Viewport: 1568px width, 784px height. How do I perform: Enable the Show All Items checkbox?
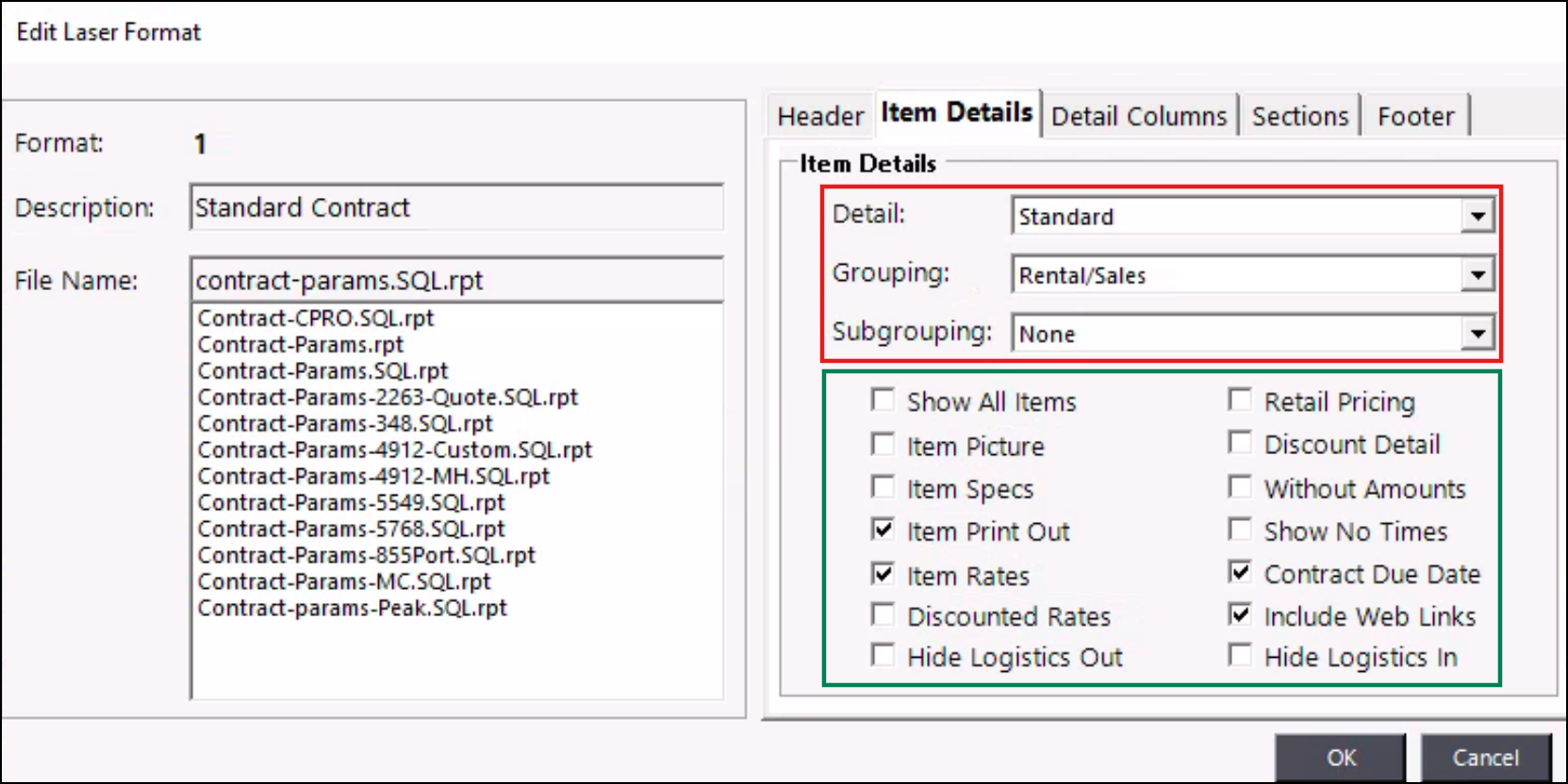point(883,400)
